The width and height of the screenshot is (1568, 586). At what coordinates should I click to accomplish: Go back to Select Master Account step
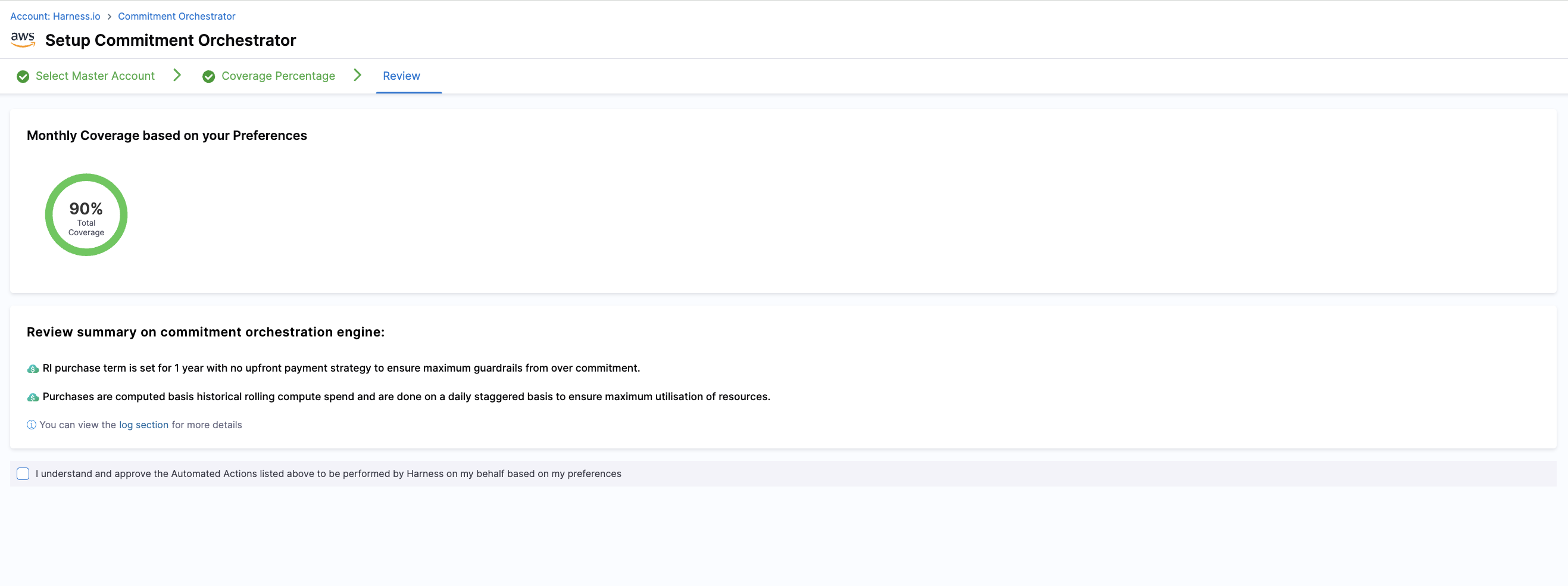pos(95,76)
